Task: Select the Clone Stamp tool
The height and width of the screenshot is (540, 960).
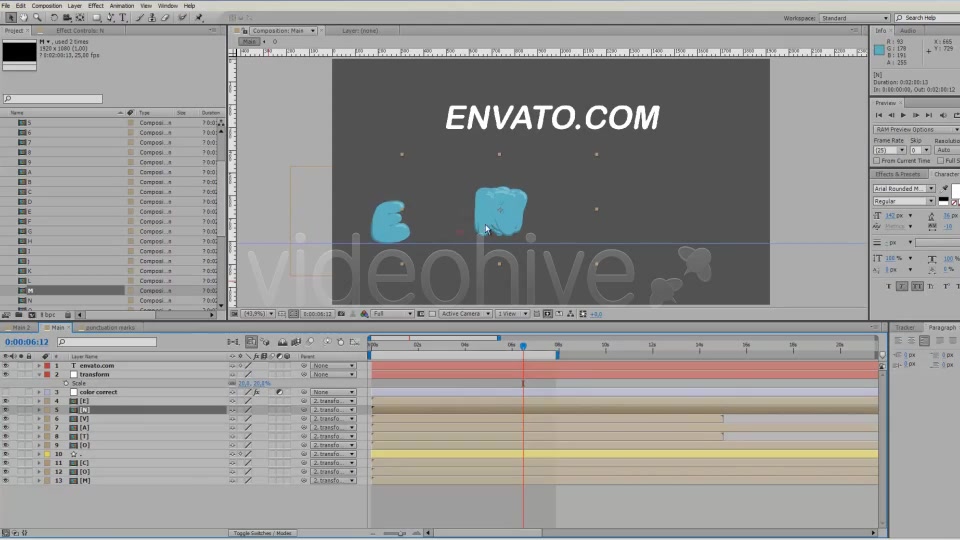Action: pos(152,18)
